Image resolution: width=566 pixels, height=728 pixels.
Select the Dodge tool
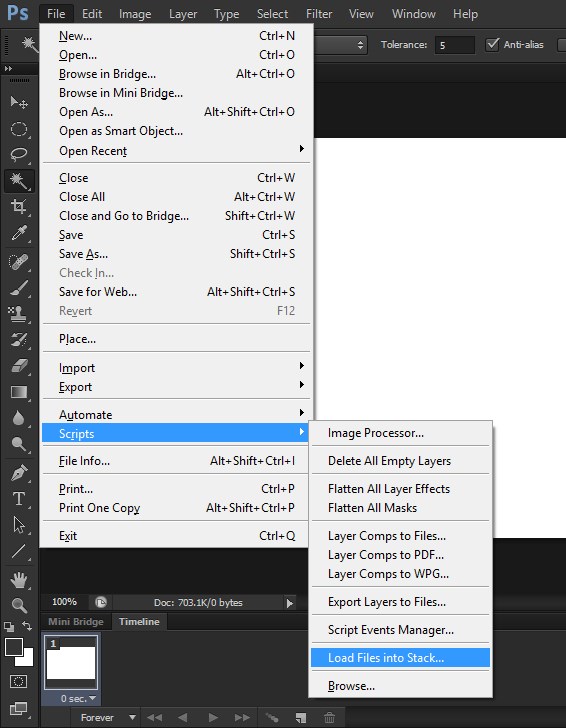(19, 444)
